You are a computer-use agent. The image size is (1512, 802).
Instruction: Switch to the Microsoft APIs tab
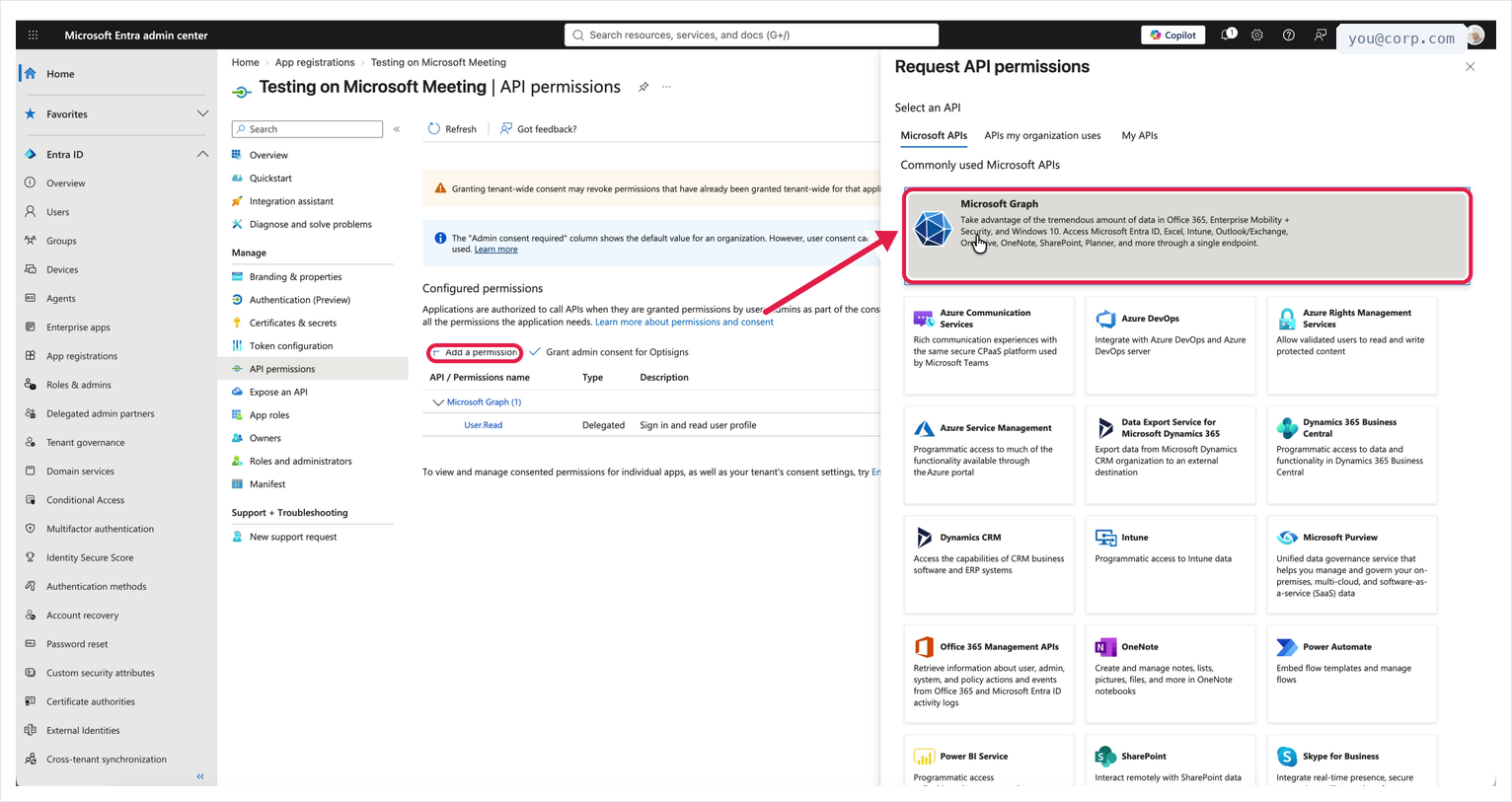click(934, 135)
